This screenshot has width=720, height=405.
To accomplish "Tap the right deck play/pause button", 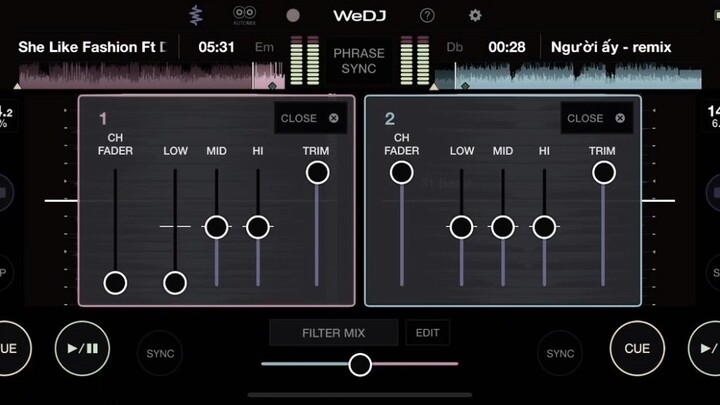I will click(x=704, y=349).
